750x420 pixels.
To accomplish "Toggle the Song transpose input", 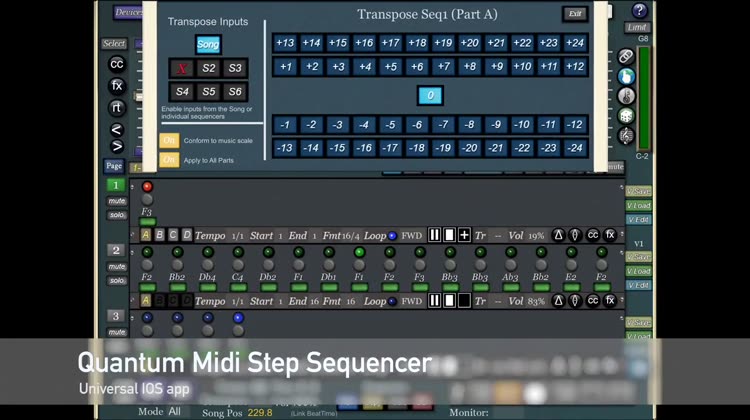I will (x=208, y=44).
